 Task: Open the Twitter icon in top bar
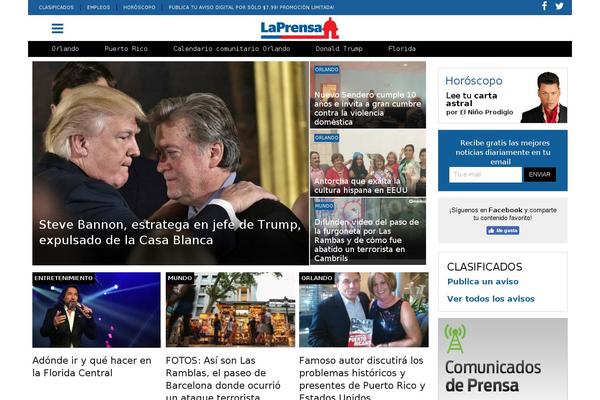point(559,6)
